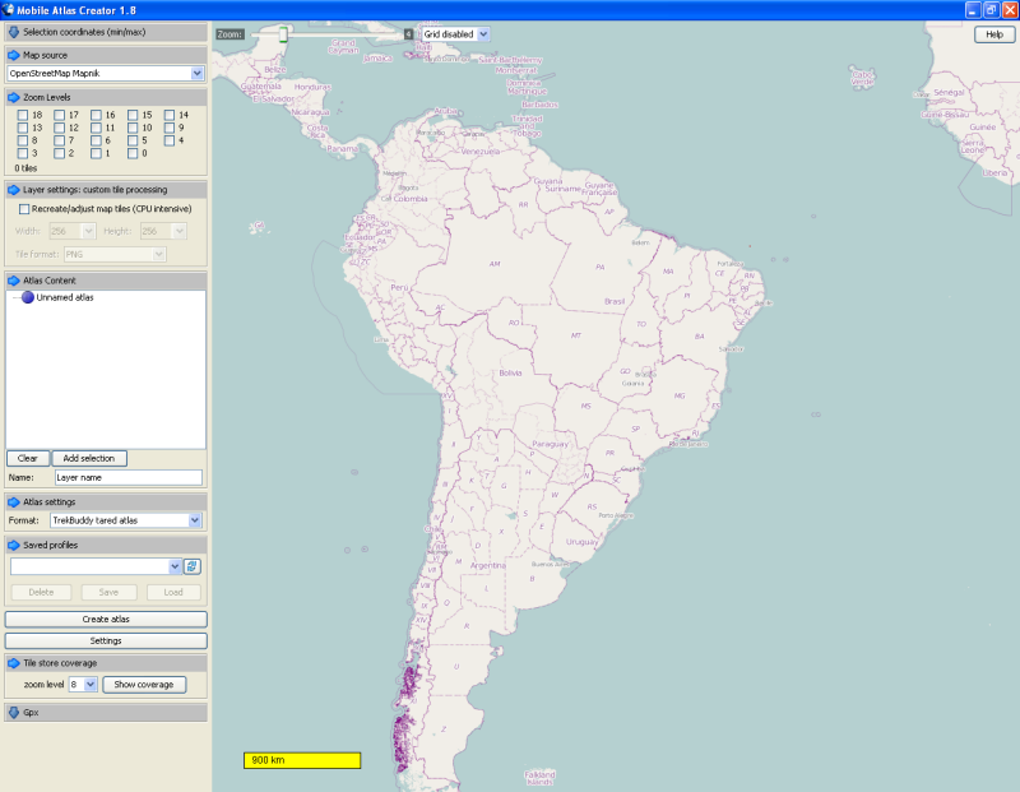The width and height of the screenshot is (1020, 792).
Task: Check zoom level 0 box
Action: point(133,153)
